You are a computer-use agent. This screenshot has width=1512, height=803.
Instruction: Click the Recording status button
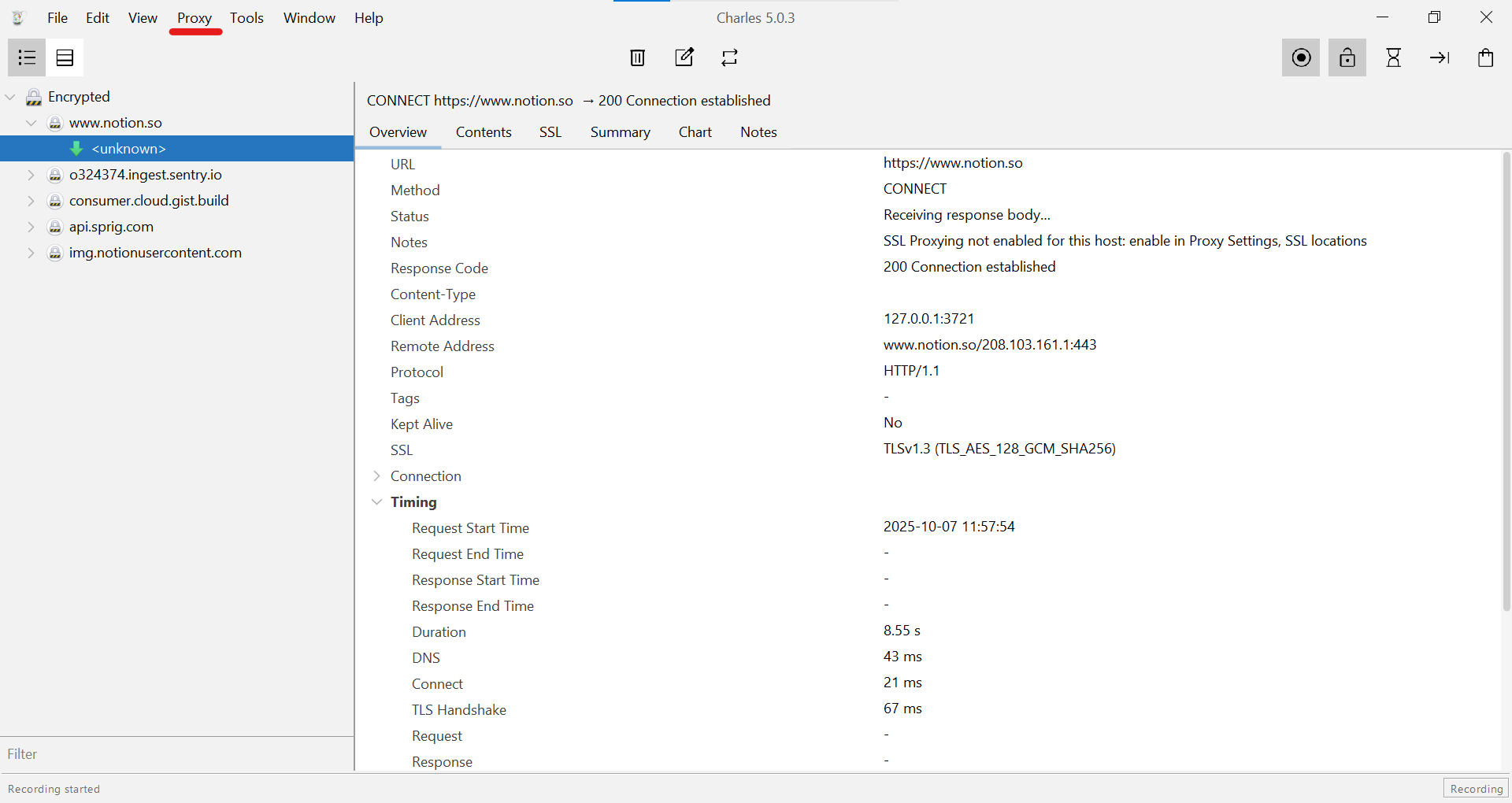[x=1476, y=789]
